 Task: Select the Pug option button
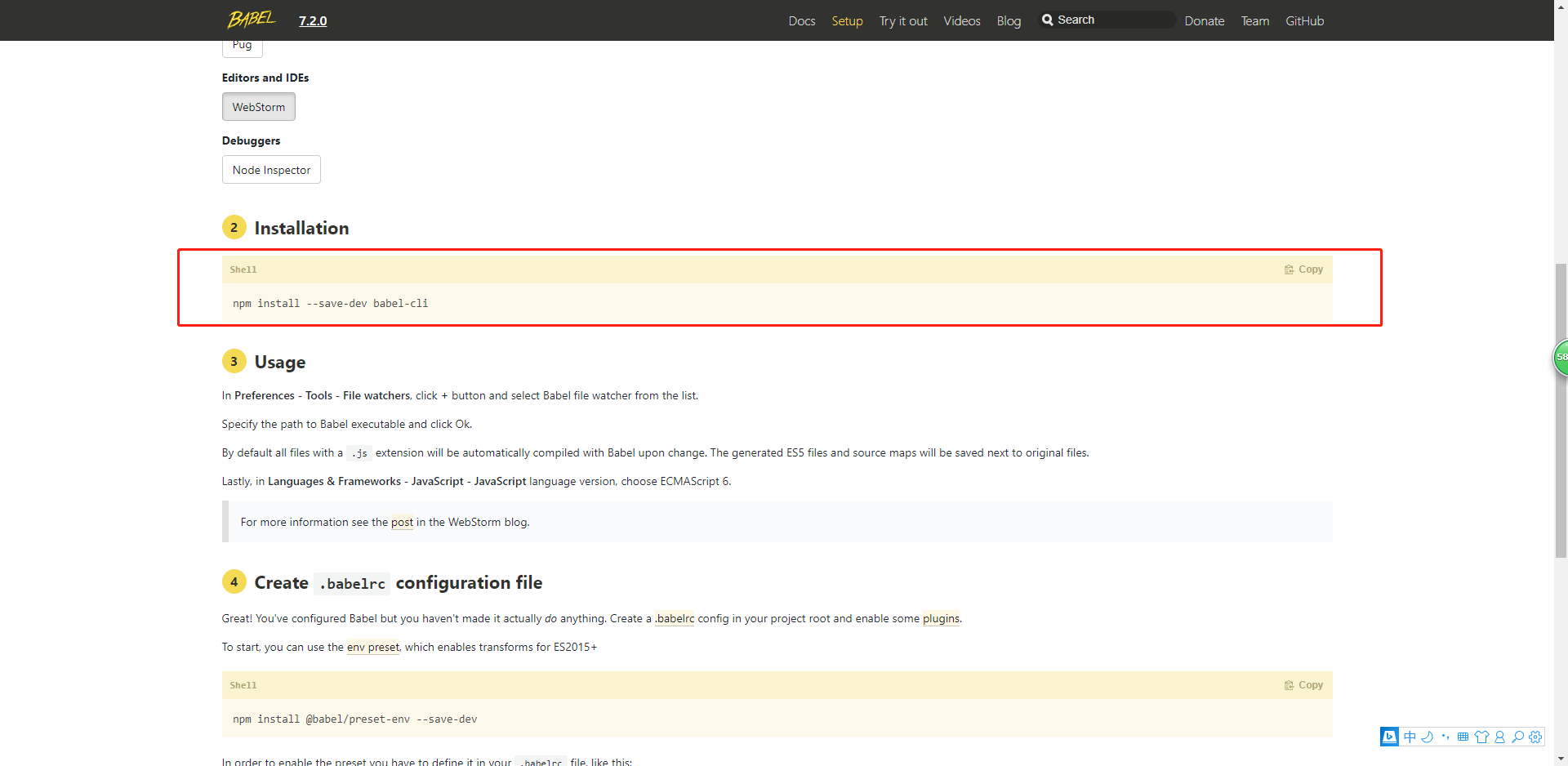point(243,47)
